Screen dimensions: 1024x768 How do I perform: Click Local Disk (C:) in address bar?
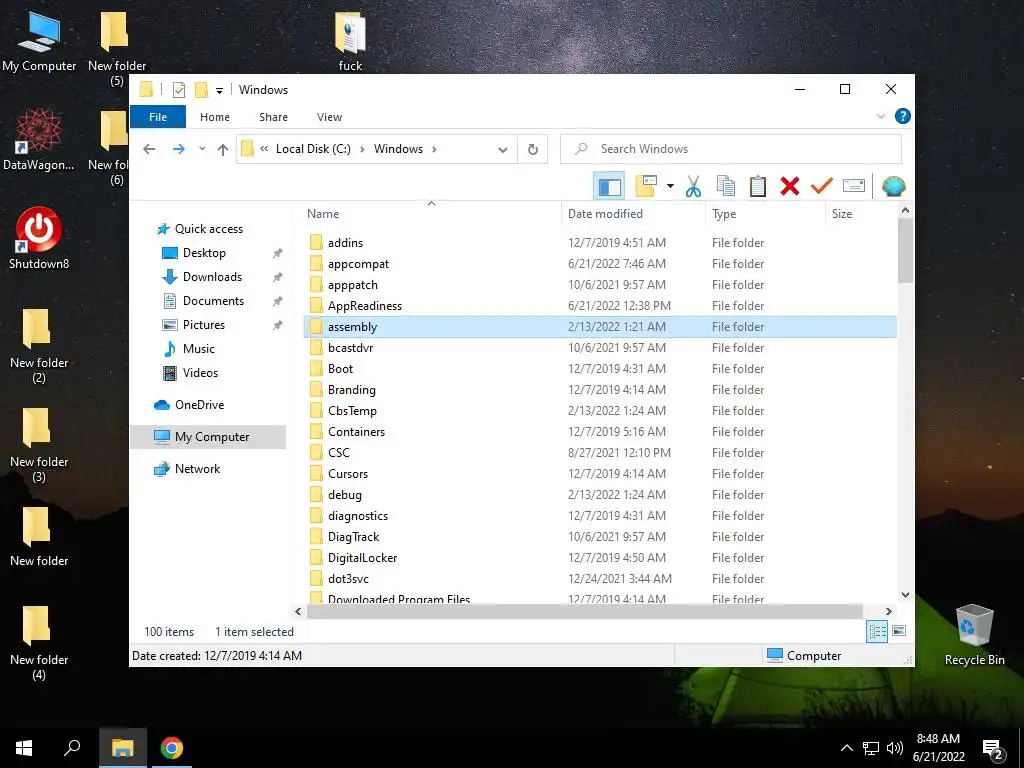[313, 149]
